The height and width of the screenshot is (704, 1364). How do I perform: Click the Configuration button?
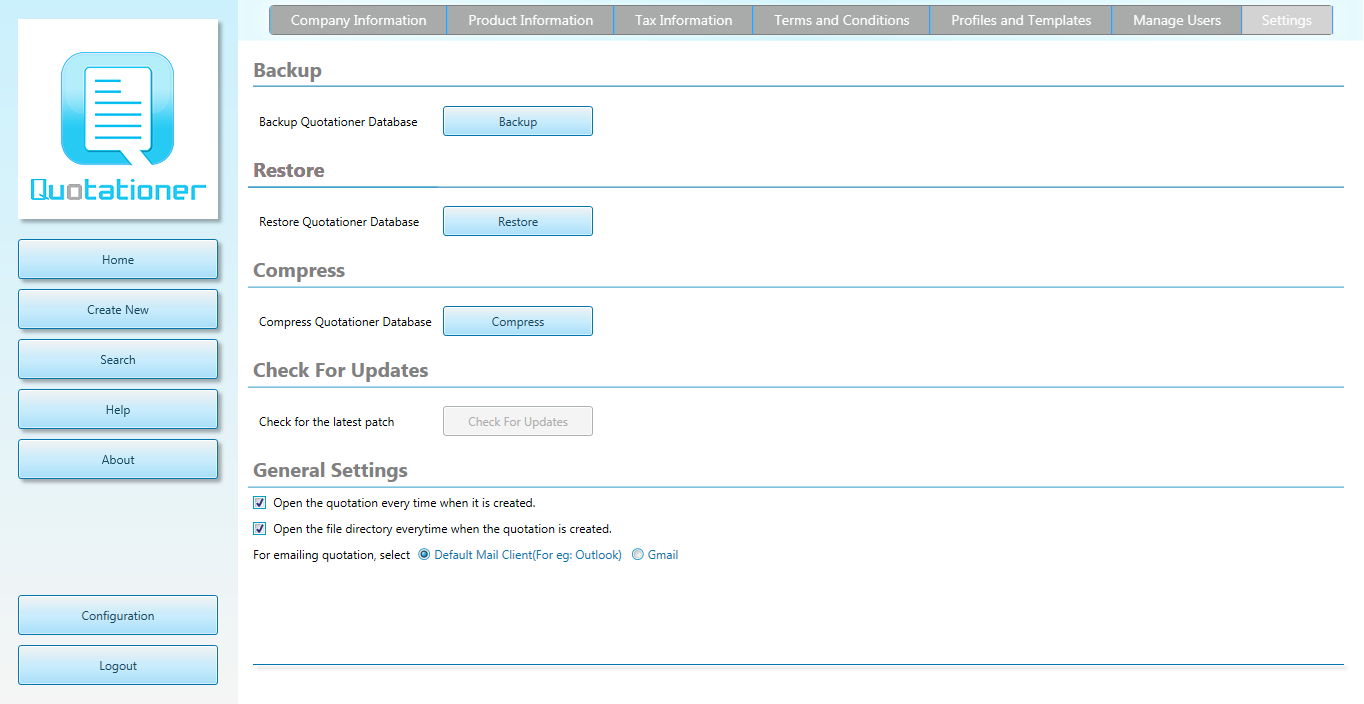118,615
